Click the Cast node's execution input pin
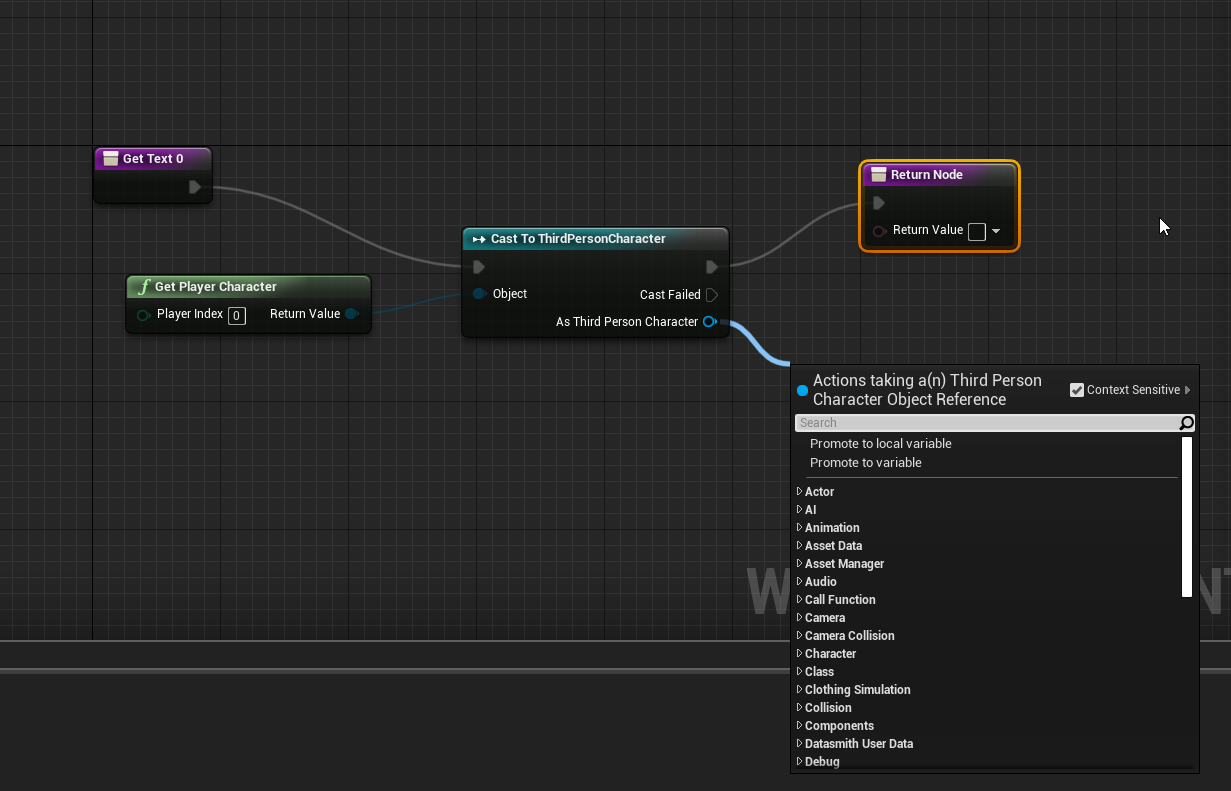 (x=479, y=267)
